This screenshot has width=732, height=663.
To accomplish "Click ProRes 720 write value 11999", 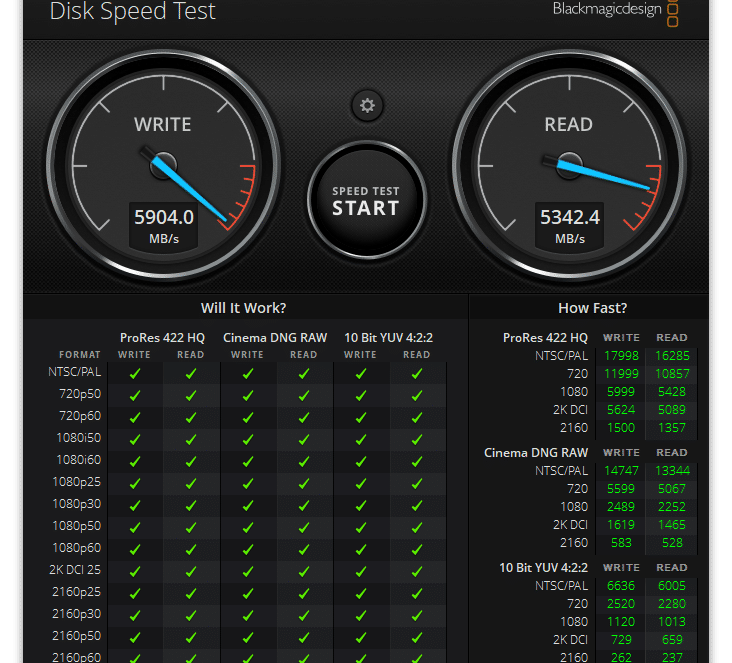I will click(621, 374).
